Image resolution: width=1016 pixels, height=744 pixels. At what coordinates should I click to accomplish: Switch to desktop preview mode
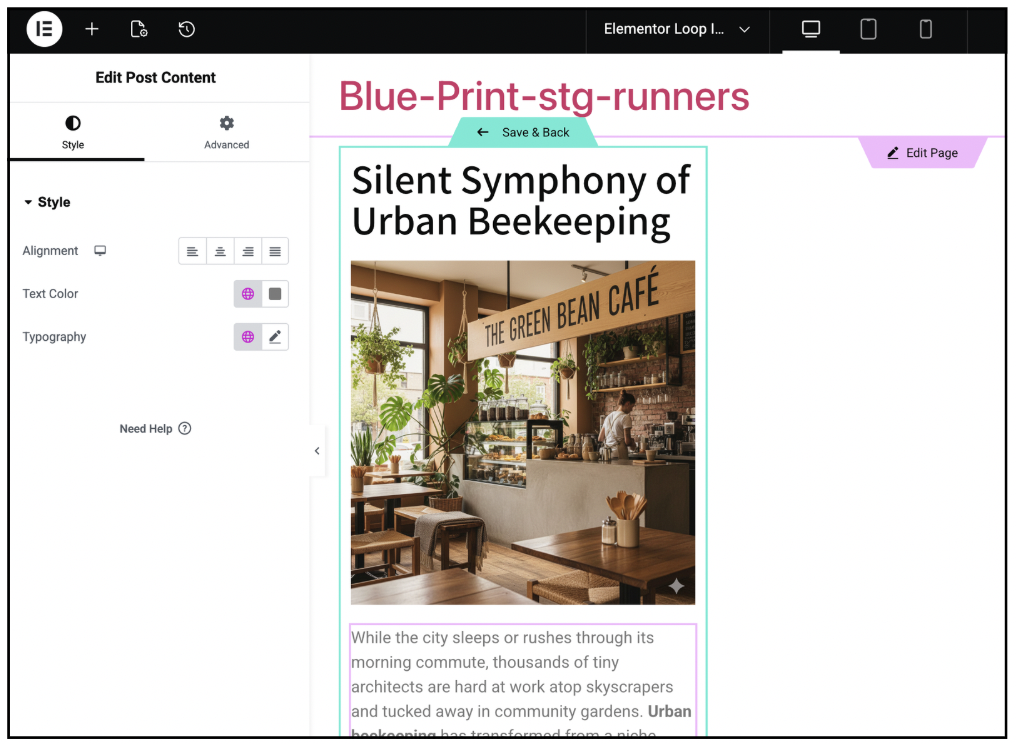[811, 29]
